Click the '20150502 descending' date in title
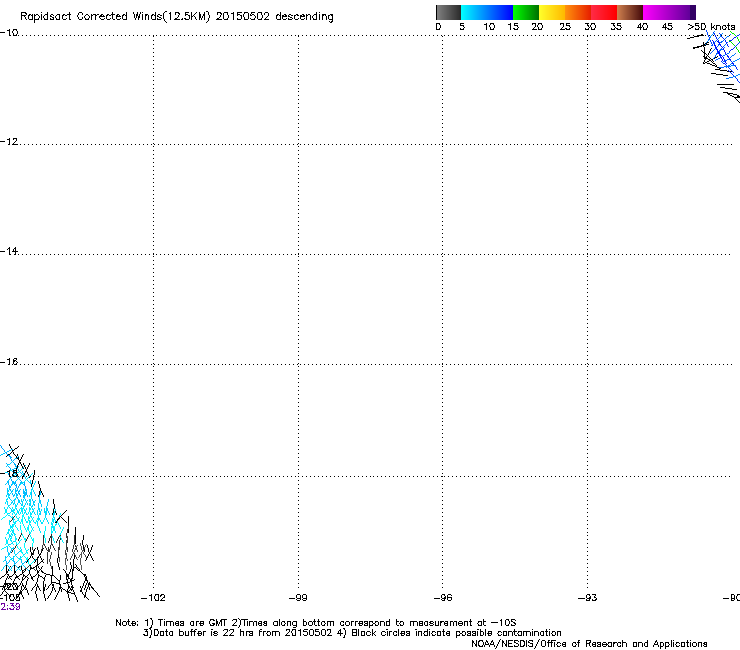 point(274,17)
